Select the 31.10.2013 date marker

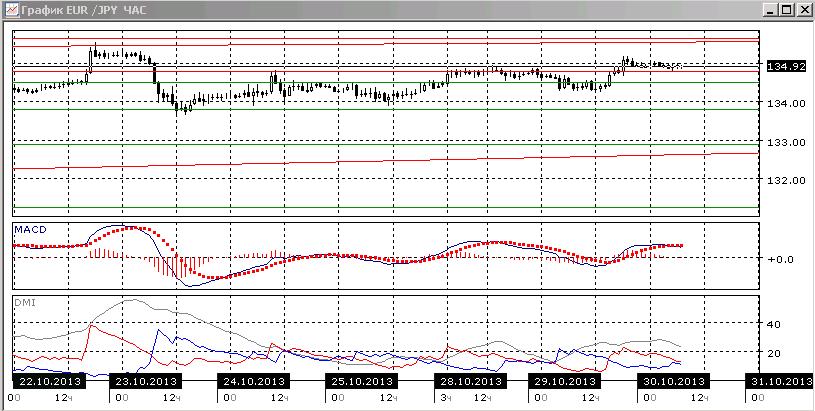[778, 381]
